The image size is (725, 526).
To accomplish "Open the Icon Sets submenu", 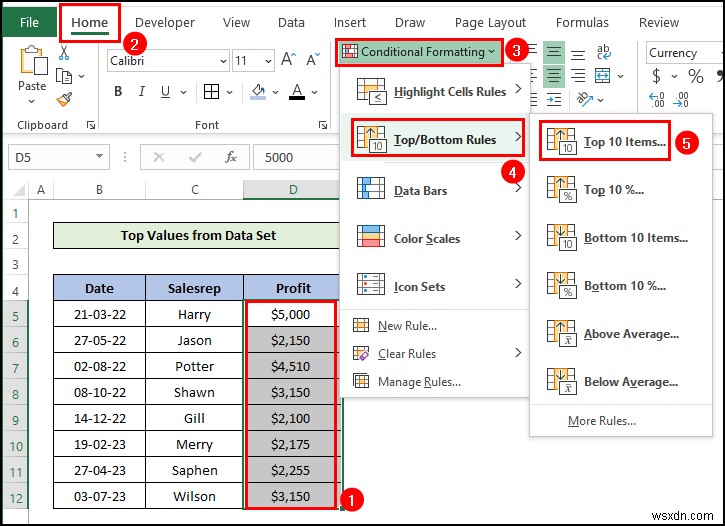I will click(435, 286).
